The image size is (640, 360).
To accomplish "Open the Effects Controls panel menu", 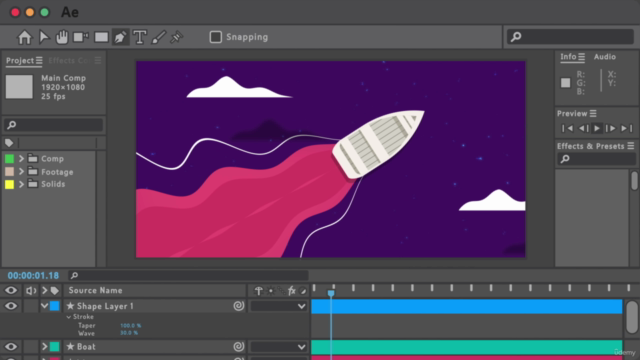I will 98,61.
